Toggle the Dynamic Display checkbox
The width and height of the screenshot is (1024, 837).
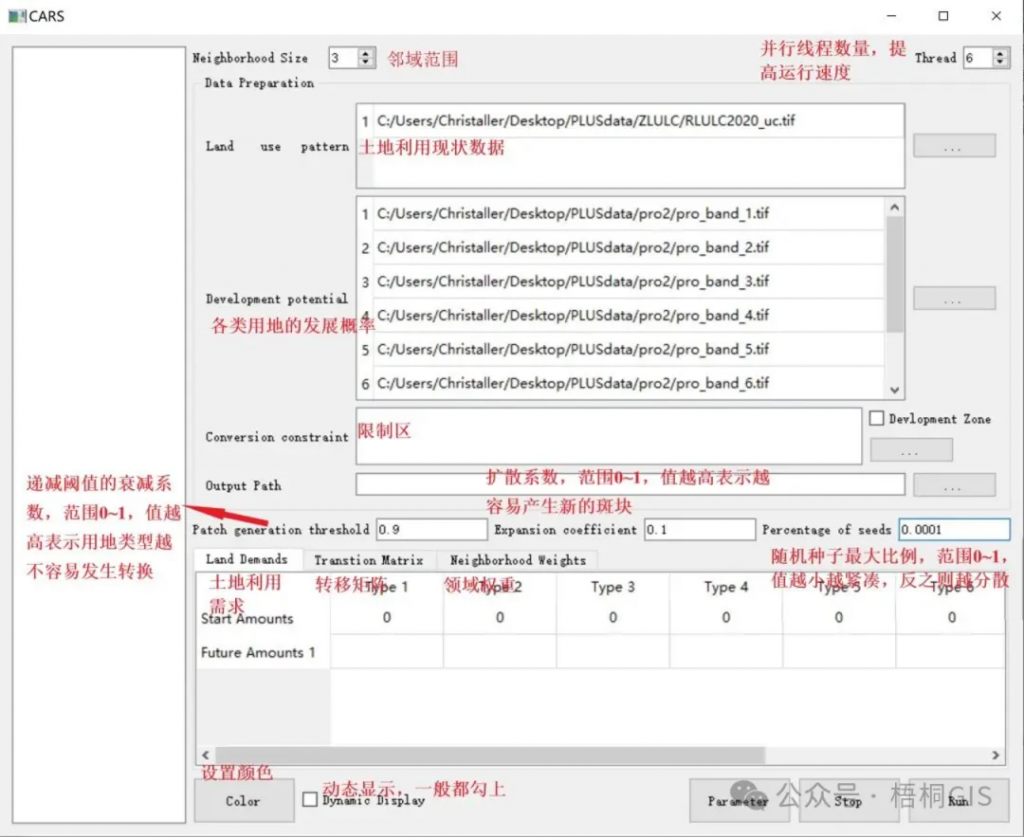click(310, 798)
